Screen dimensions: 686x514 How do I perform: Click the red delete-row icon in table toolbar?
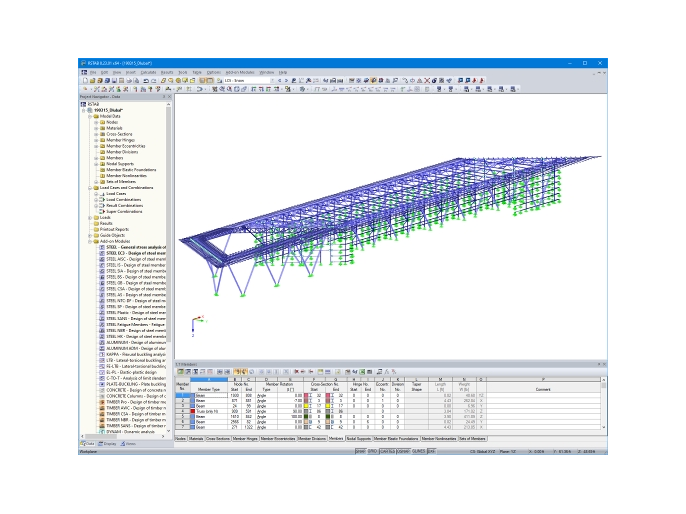(x=296, y=371)
